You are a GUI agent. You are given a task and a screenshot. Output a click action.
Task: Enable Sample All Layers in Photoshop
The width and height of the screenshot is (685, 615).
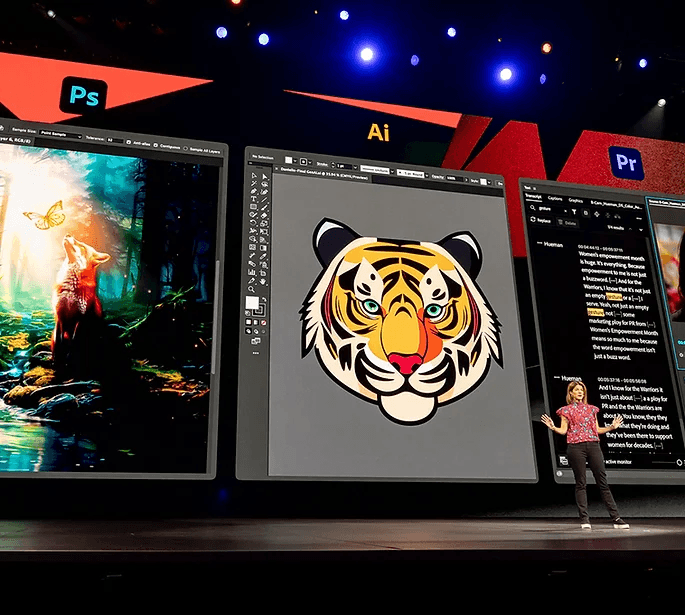[x=185, y=149]
